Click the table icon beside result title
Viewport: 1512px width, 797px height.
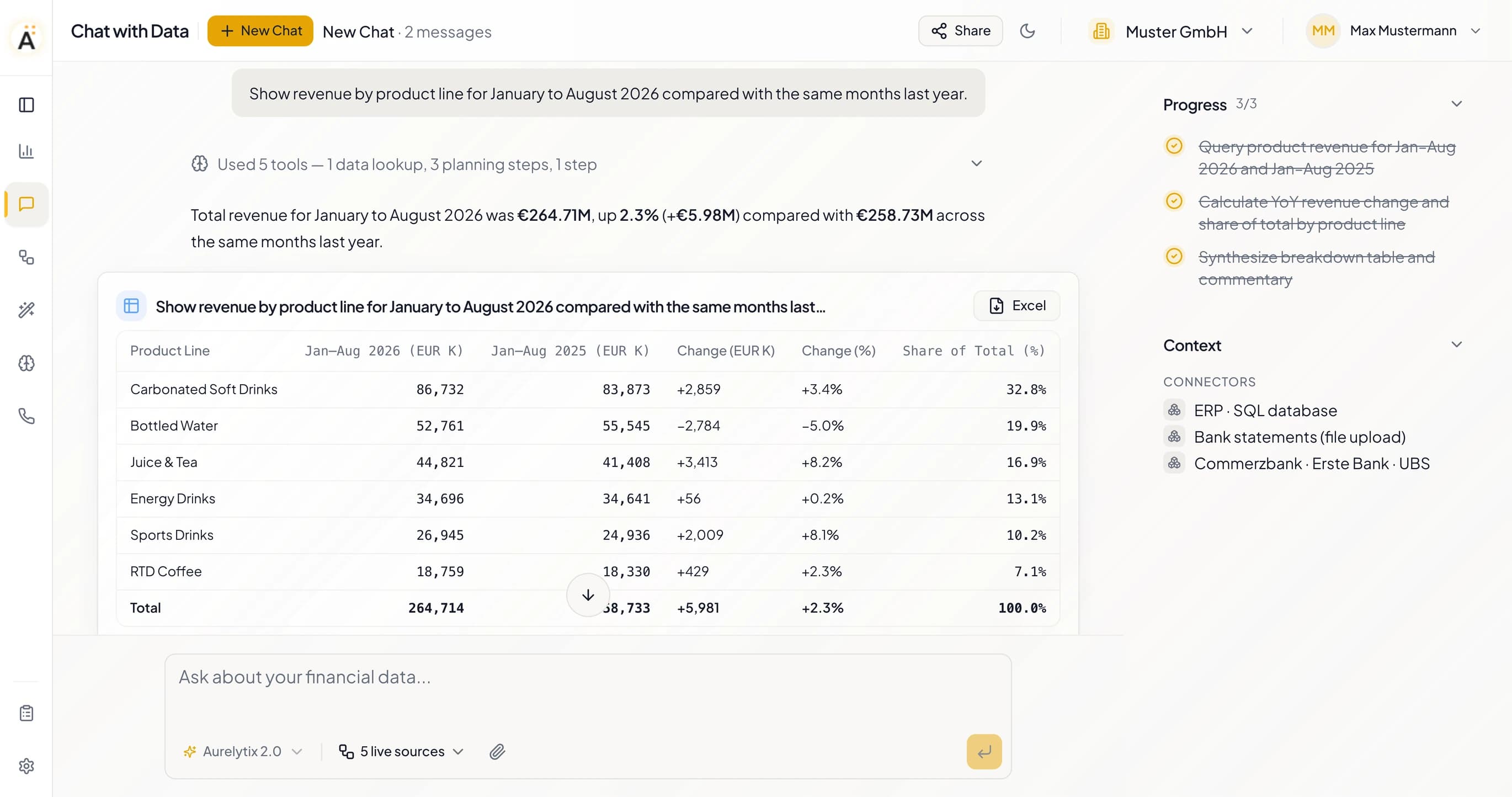(131, 306)
